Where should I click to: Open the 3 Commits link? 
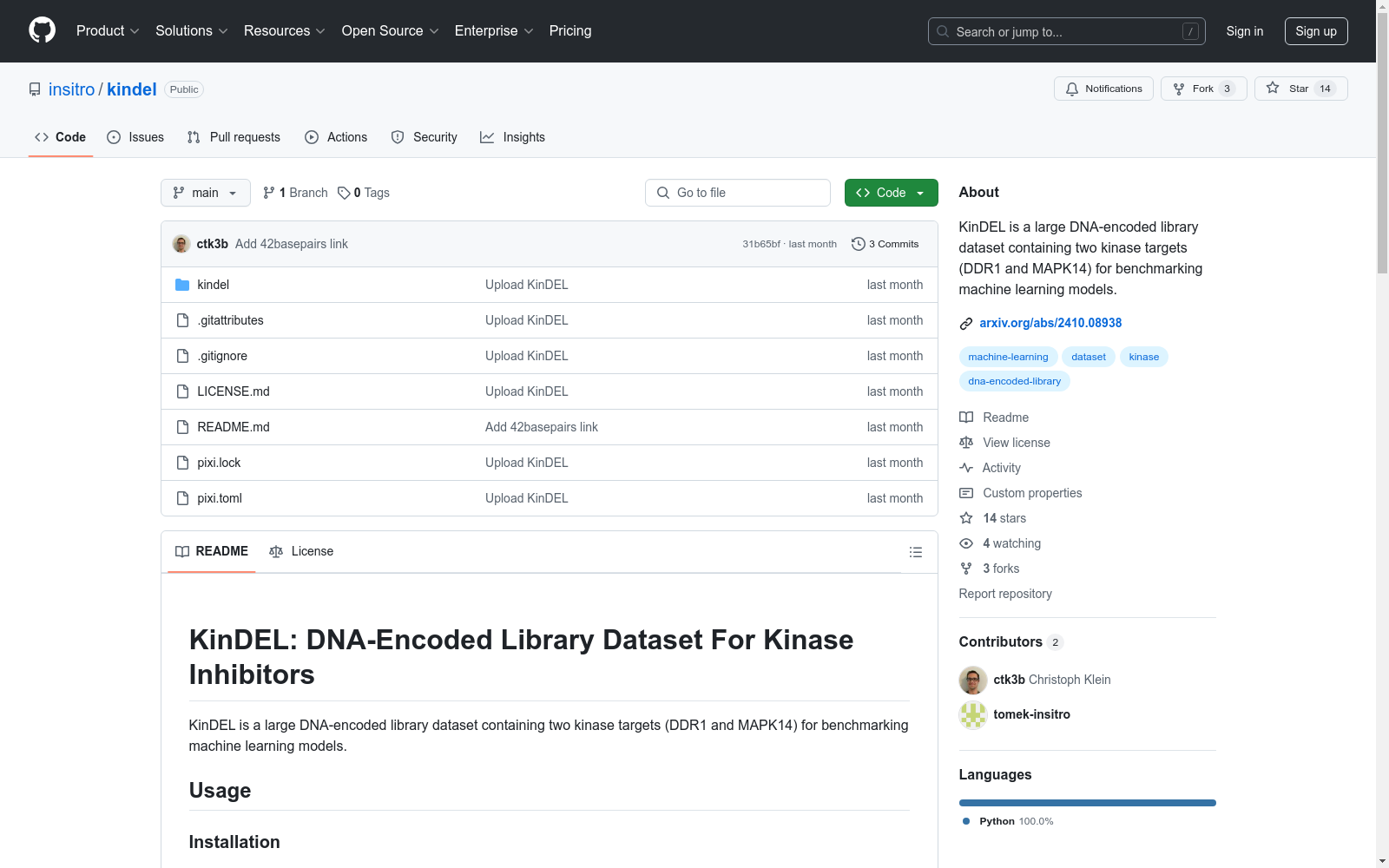885,244
